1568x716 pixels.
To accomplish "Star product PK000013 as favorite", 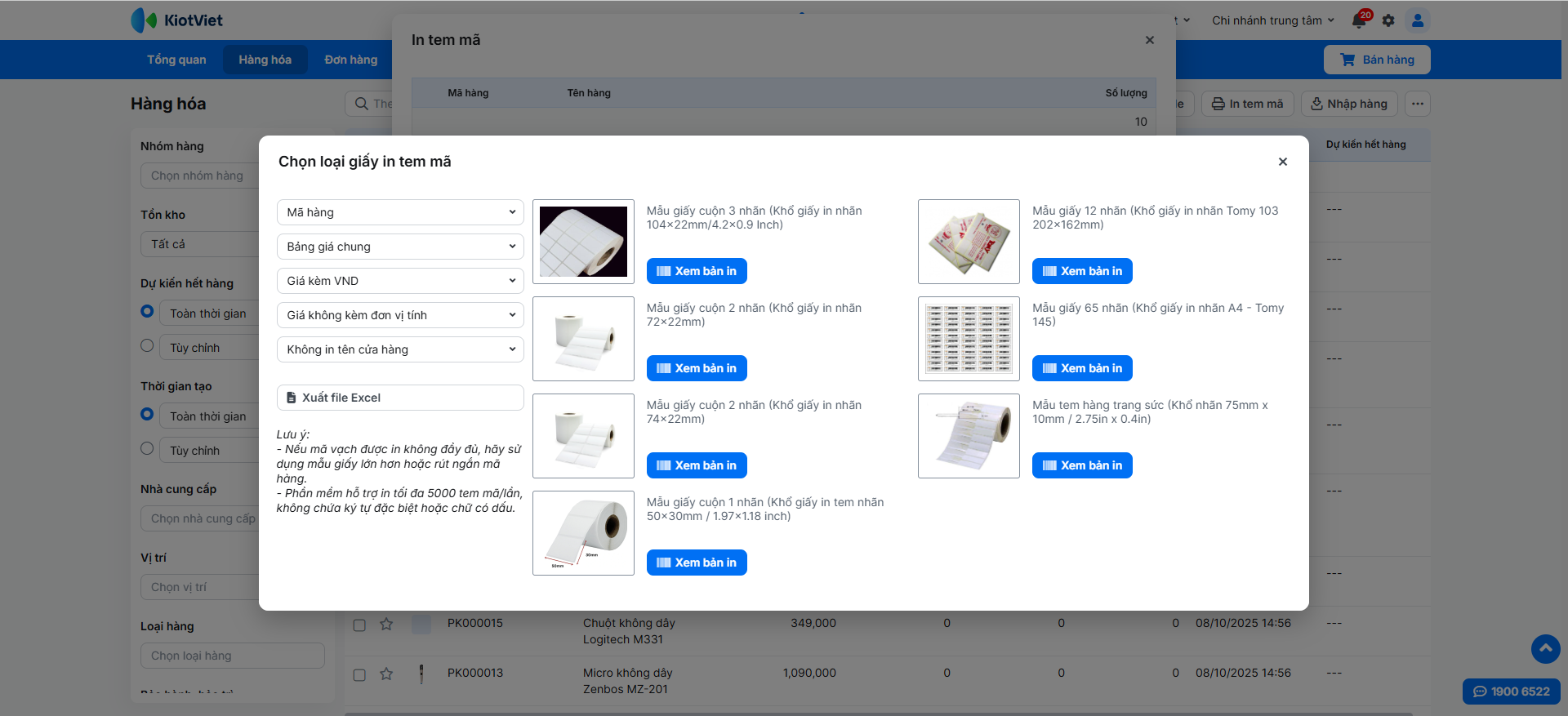I will [x=386, y=674].
